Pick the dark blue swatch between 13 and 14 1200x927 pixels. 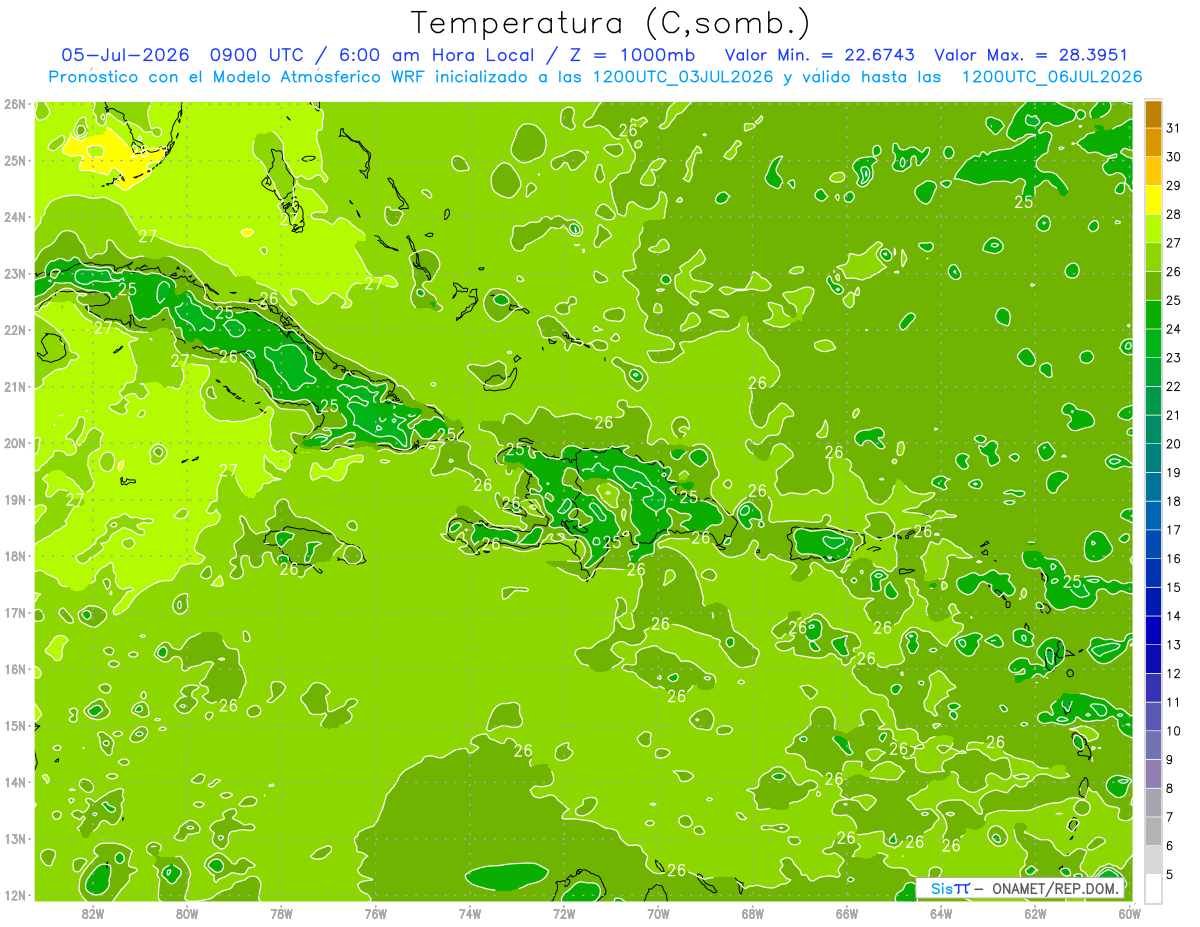point(1153,631)
